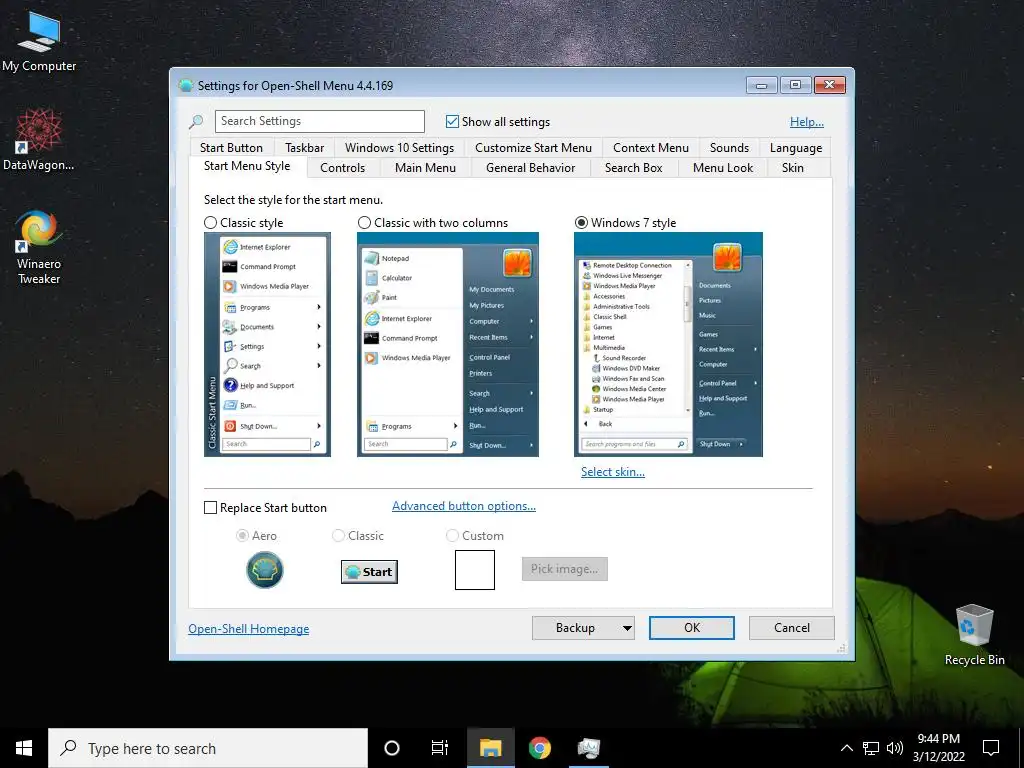Open the DataWagon desktop shortcut

point(39,139)
